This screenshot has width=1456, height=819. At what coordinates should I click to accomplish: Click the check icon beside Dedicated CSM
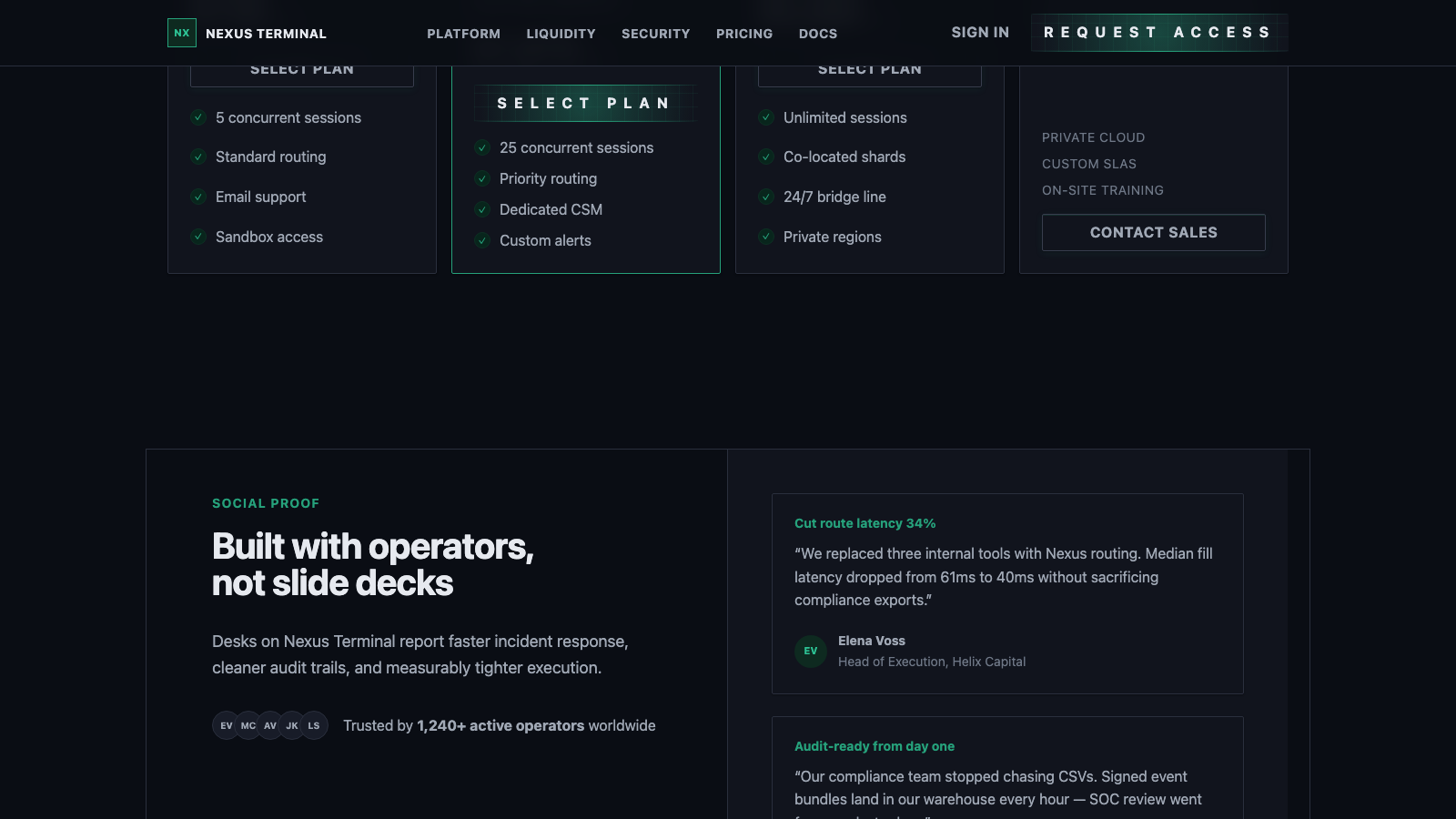482,209
